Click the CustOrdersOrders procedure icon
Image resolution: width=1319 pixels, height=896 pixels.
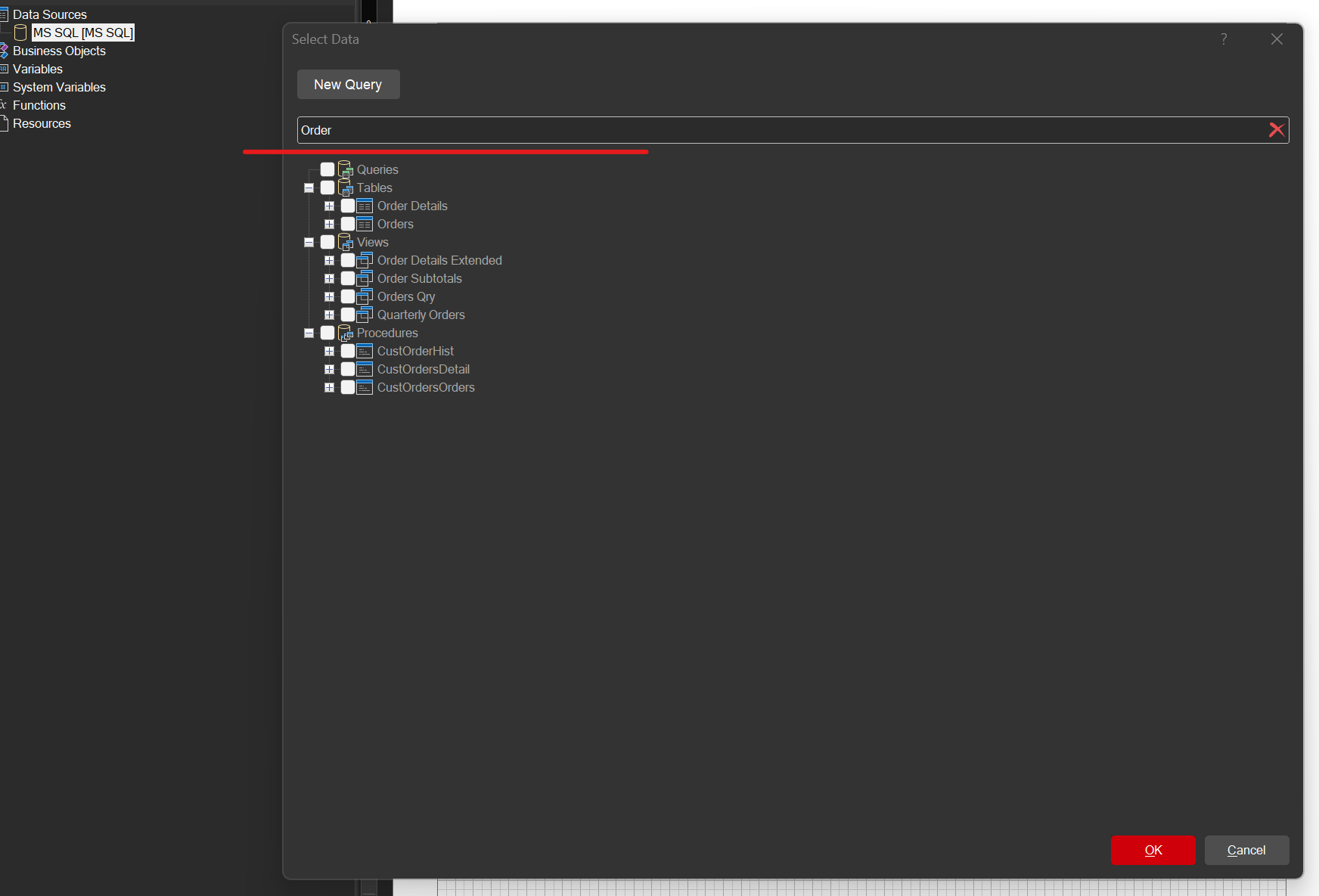point(365,387)
